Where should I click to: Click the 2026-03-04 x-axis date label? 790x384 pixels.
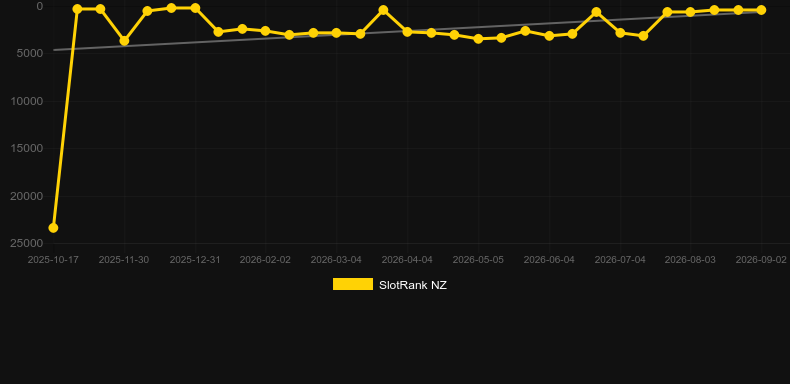336,260
